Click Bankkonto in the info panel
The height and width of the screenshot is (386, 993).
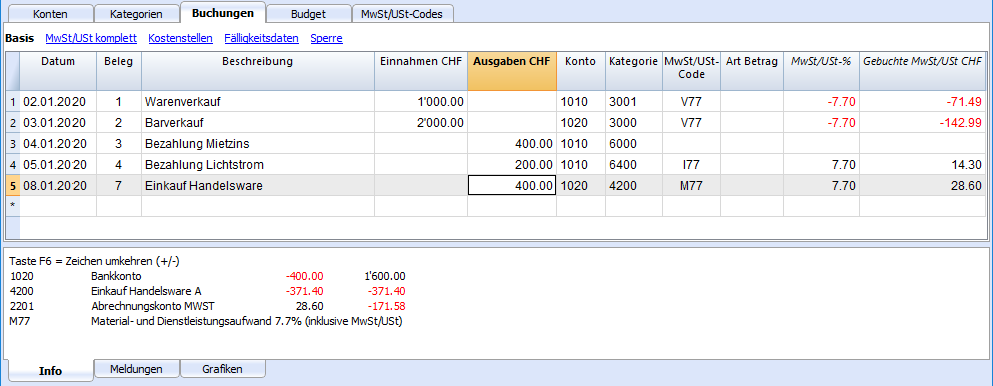117,276
